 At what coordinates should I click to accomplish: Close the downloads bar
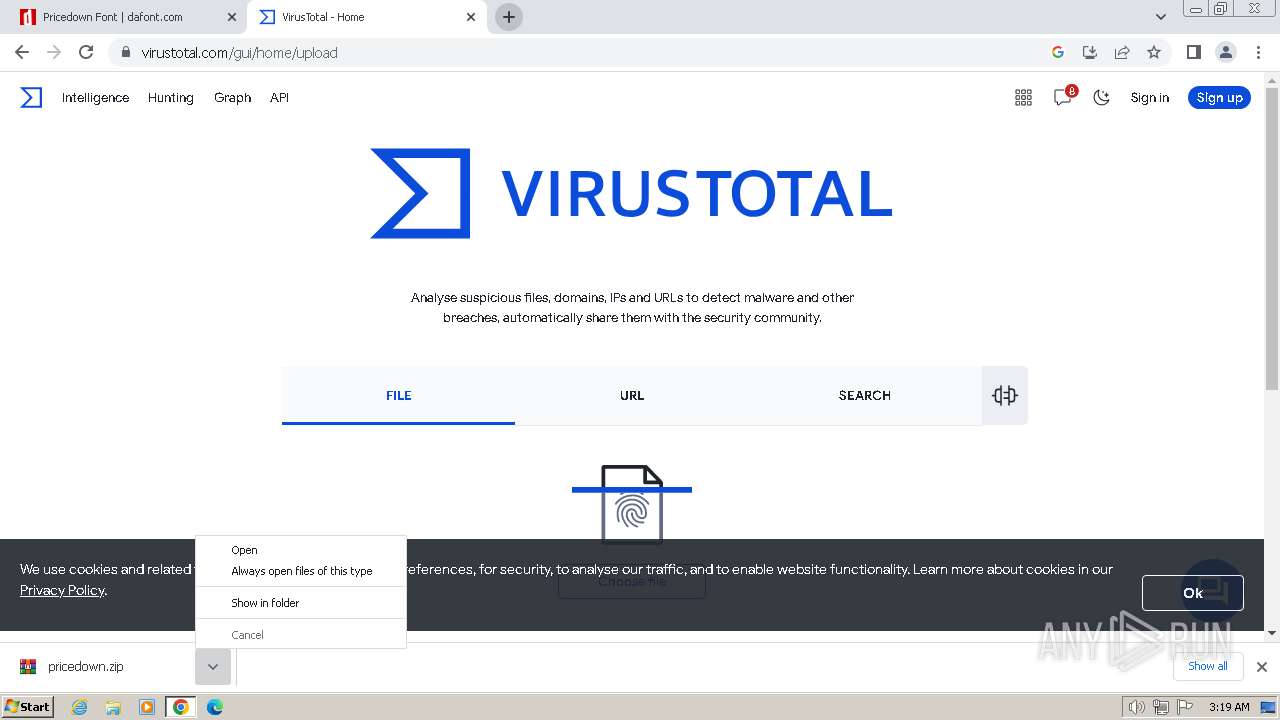pyautogui.click(x=1261, y=666)
